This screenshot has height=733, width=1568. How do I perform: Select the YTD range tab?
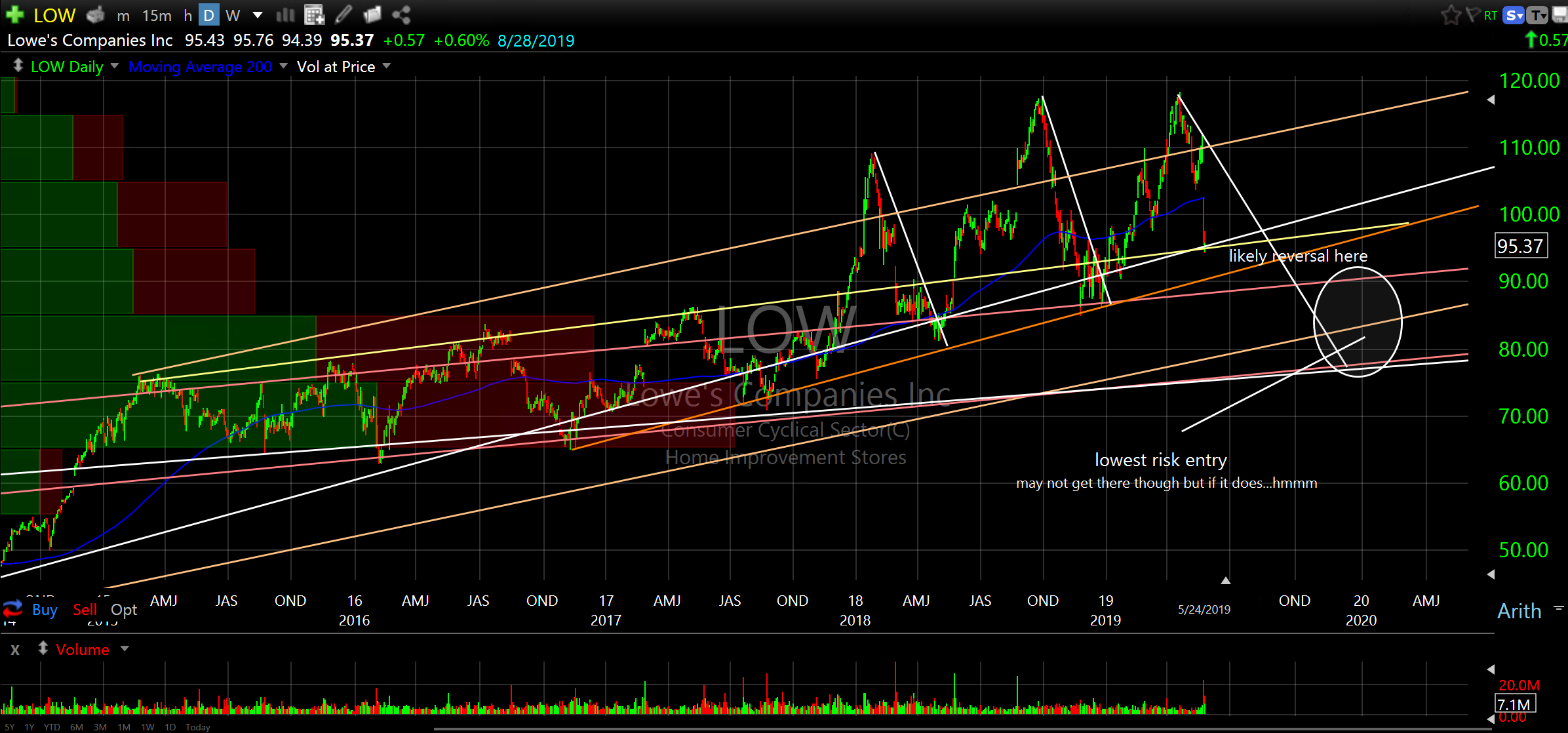click(52, 726)
